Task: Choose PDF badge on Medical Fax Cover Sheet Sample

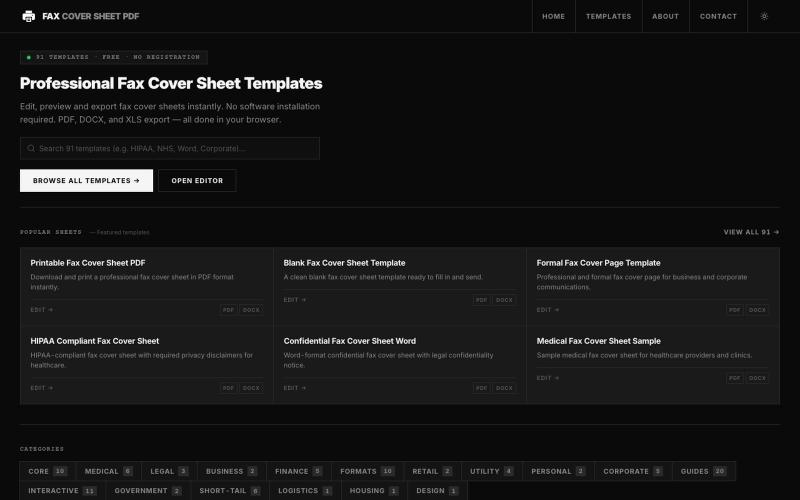Action: (734, 378)
